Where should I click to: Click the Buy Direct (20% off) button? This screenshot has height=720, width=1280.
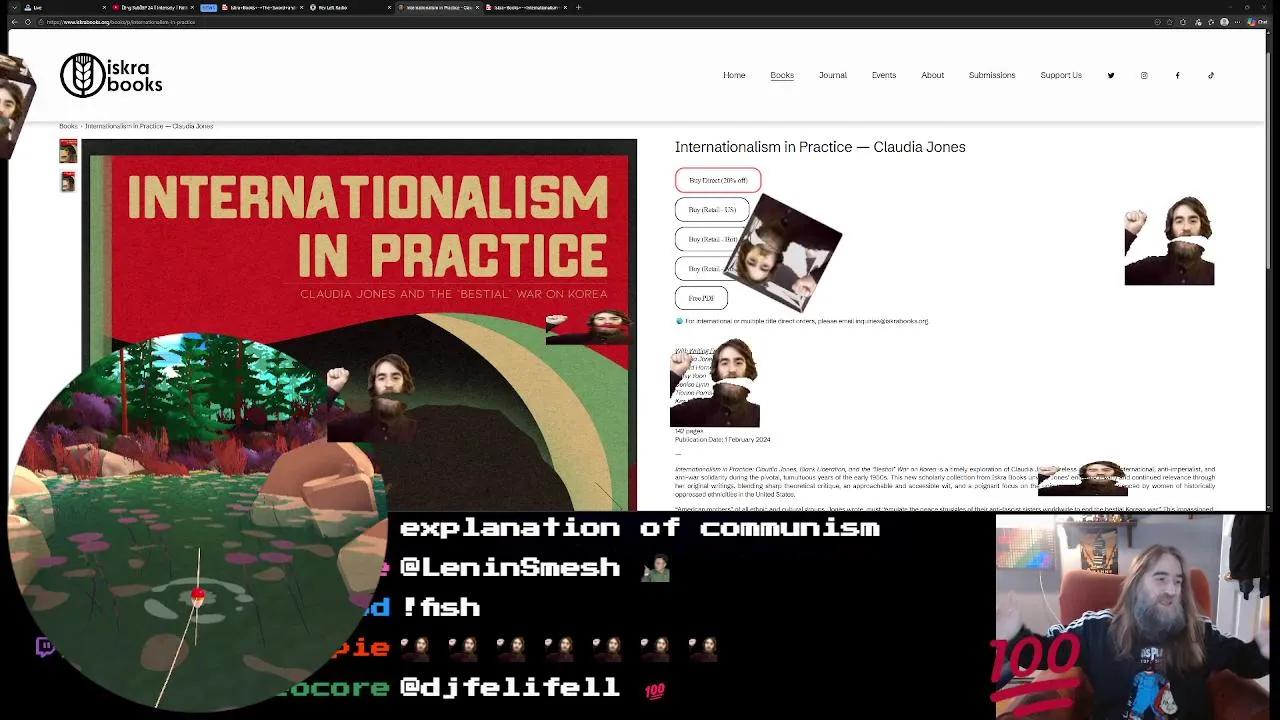pos(718,180)
